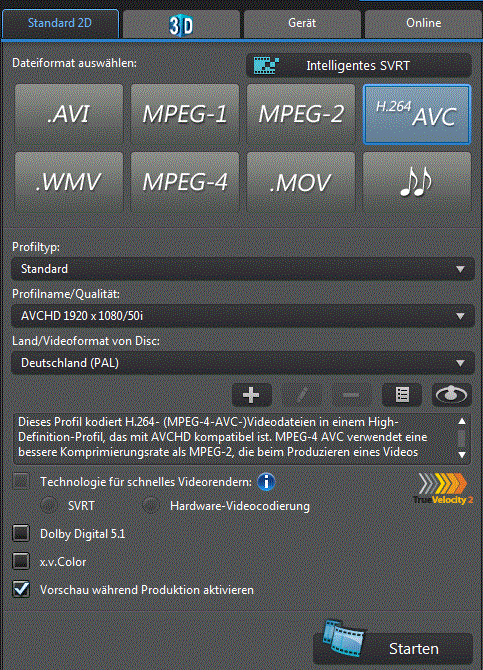Add a new profile with plus icon
The height and width of the screenshot is (670, 483).
[252, 395]
